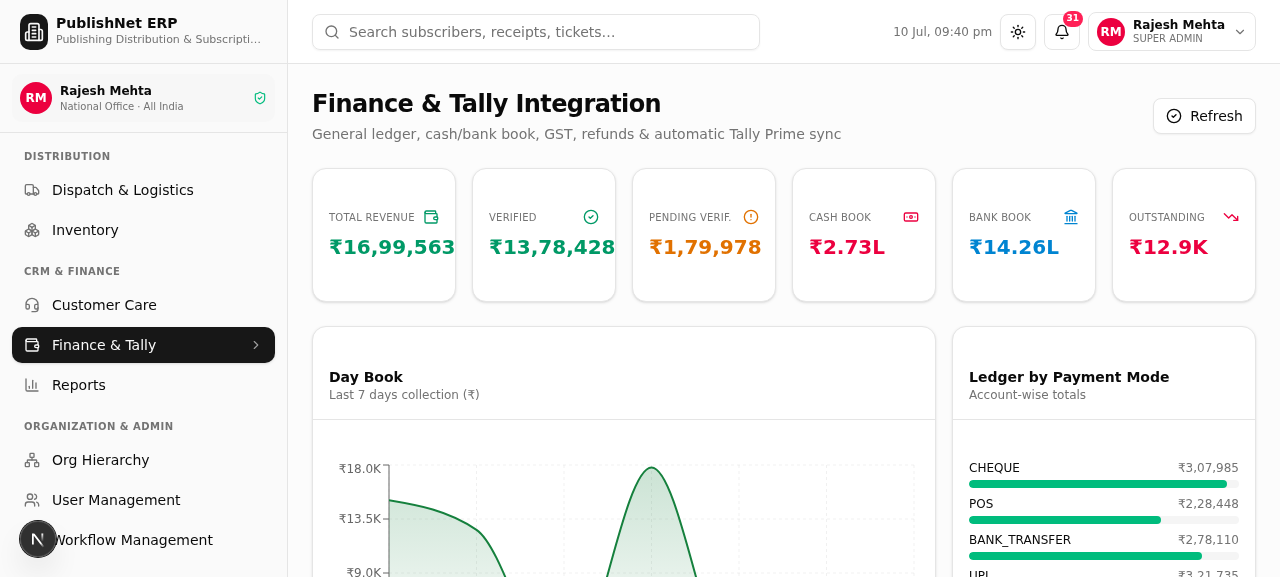Click the Org Hierarchy network icon

32,460
